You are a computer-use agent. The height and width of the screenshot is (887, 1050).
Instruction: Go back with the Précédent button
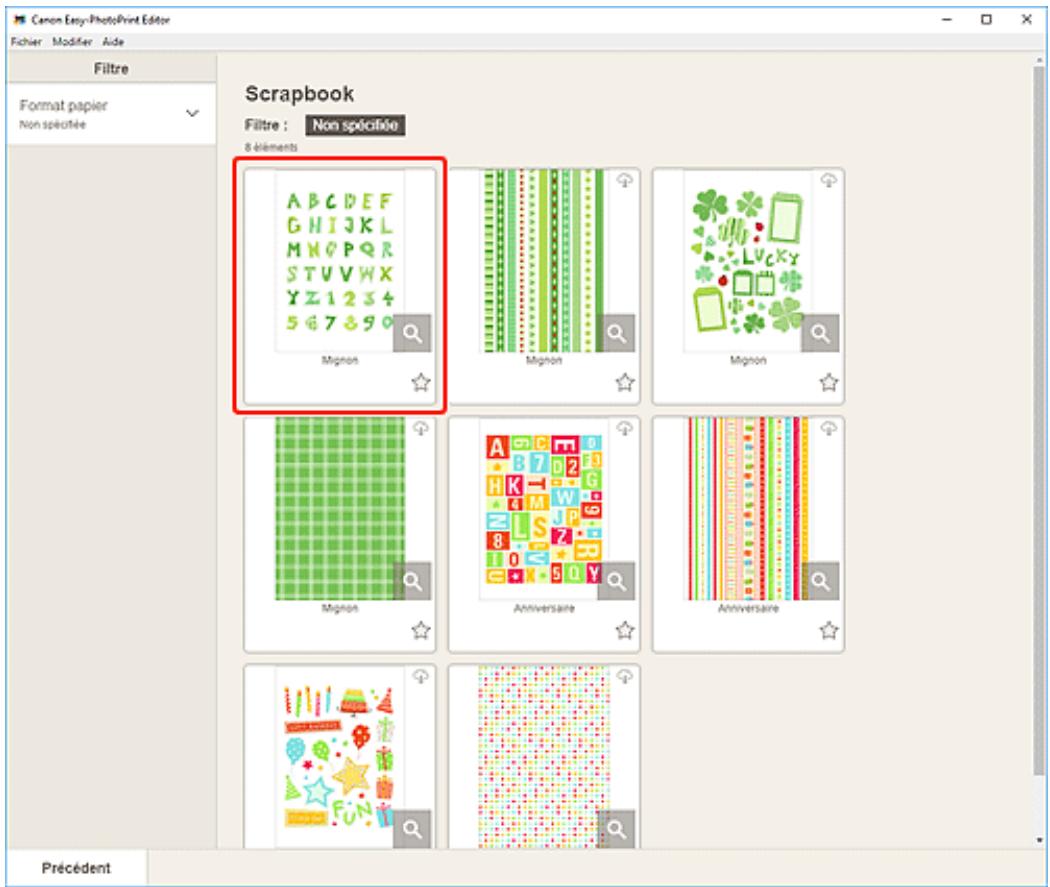(x=76, y=868)
